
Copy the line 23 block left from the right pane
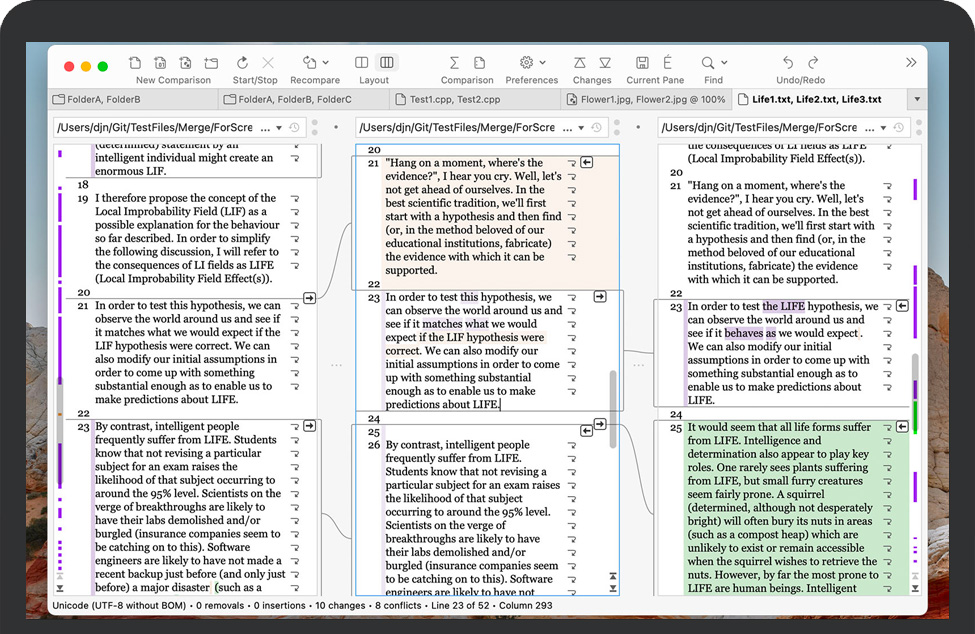[x=902, y=305]
